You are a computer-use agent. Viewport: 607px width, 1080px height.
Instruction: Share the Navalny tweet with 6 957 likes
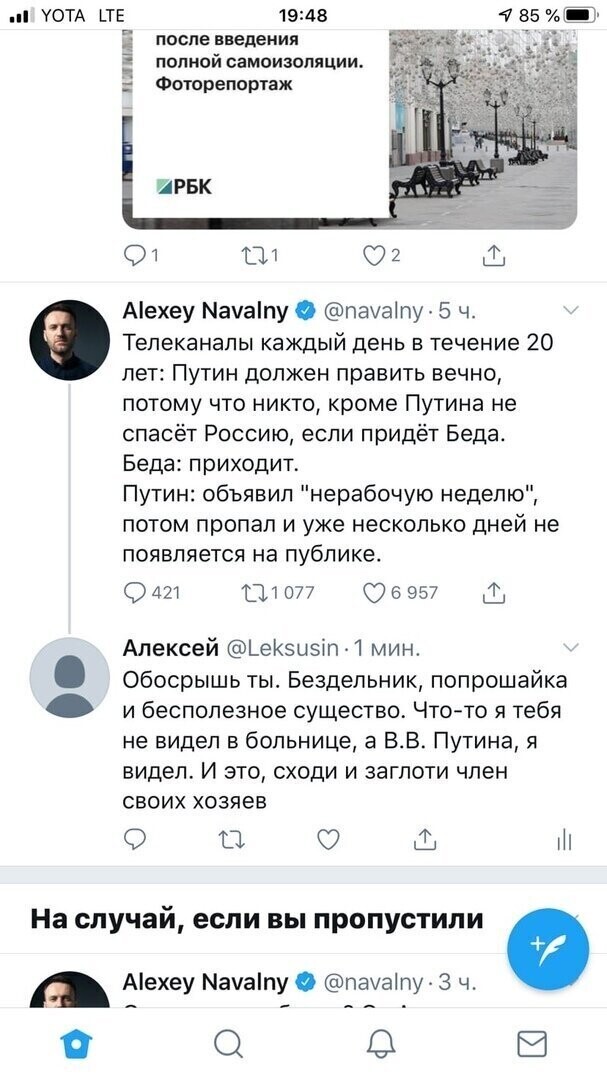click(x=494, y=593)
